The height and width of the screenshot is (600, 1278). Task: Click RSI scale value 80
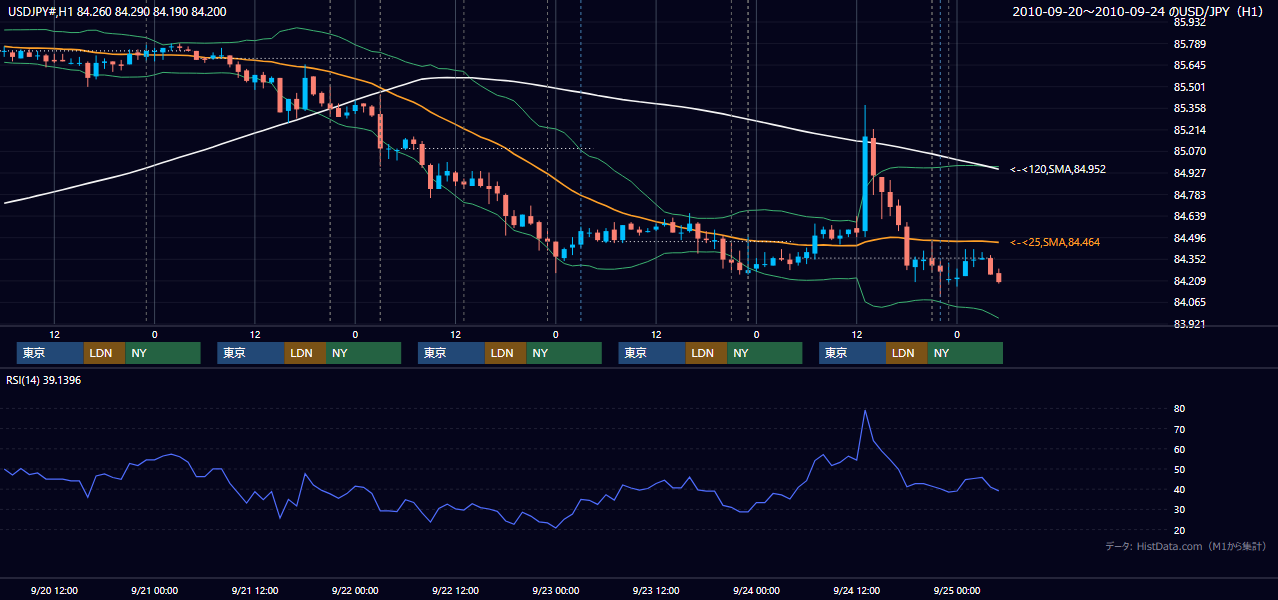pyautogui.click(x=1180, y=409)
